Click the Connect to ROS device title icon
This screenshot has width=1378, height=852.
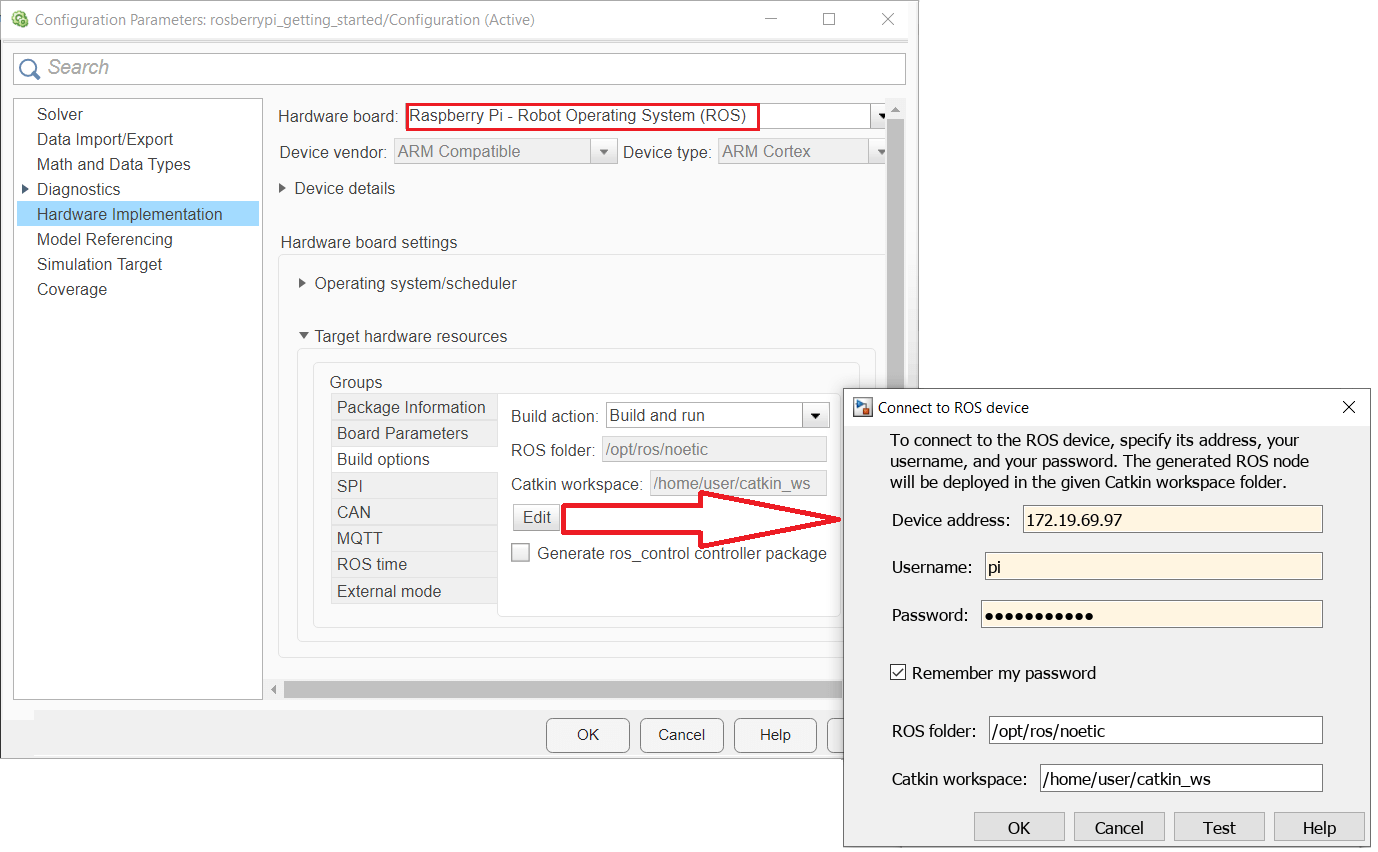(861, 407)
